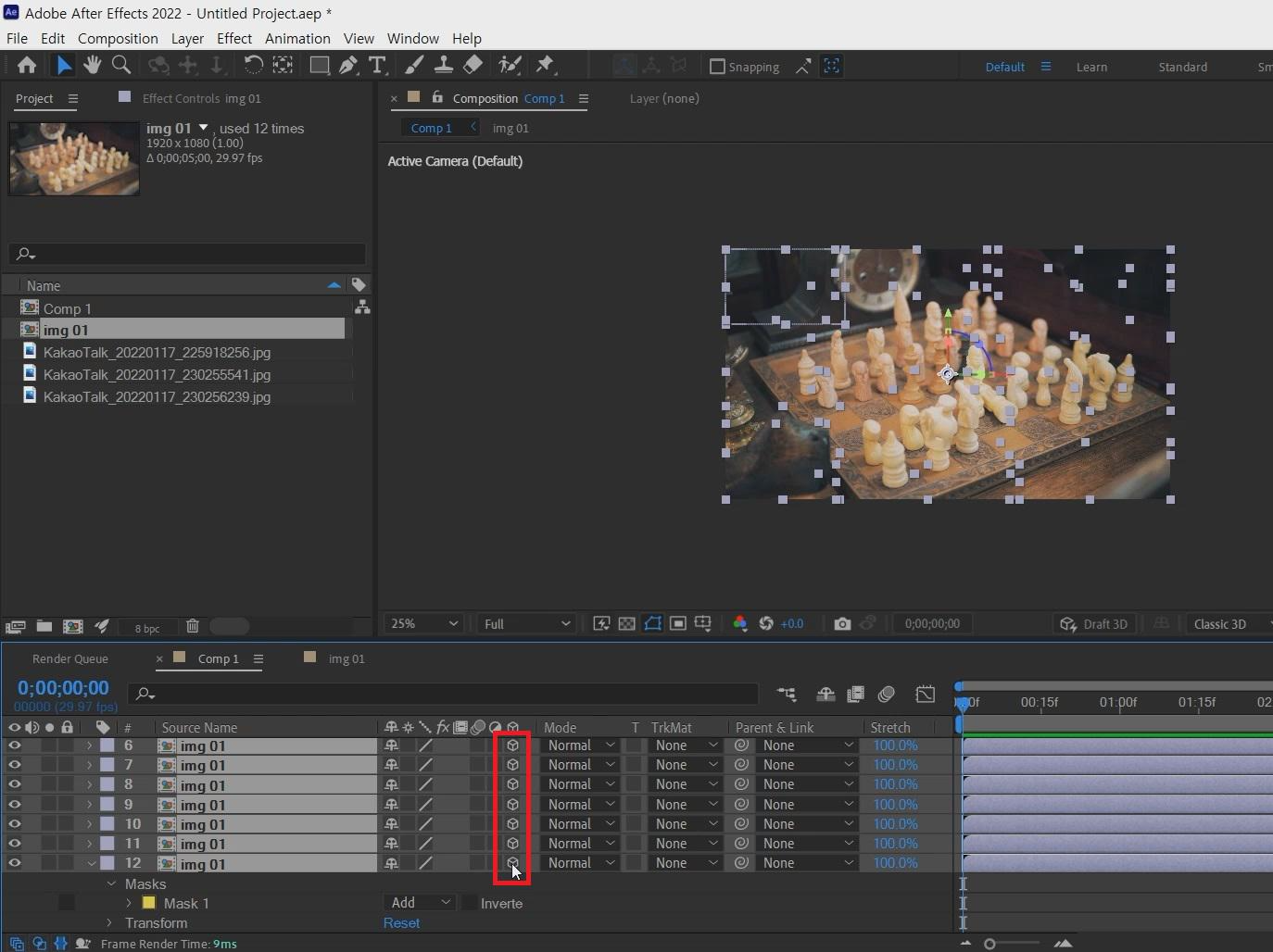
Task: Reset exposure icon in viewer
Action: [x=766, y=624]
